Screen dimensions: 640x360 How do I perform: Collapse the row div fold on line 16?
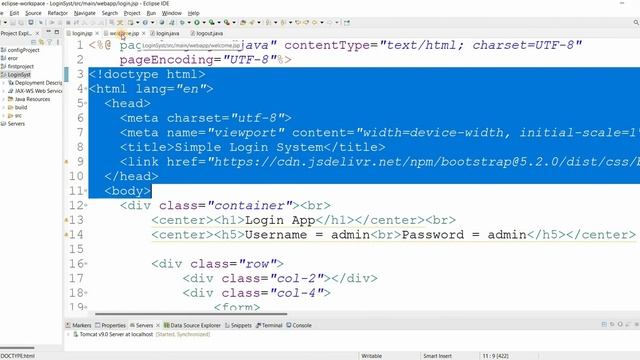[86, 264]
